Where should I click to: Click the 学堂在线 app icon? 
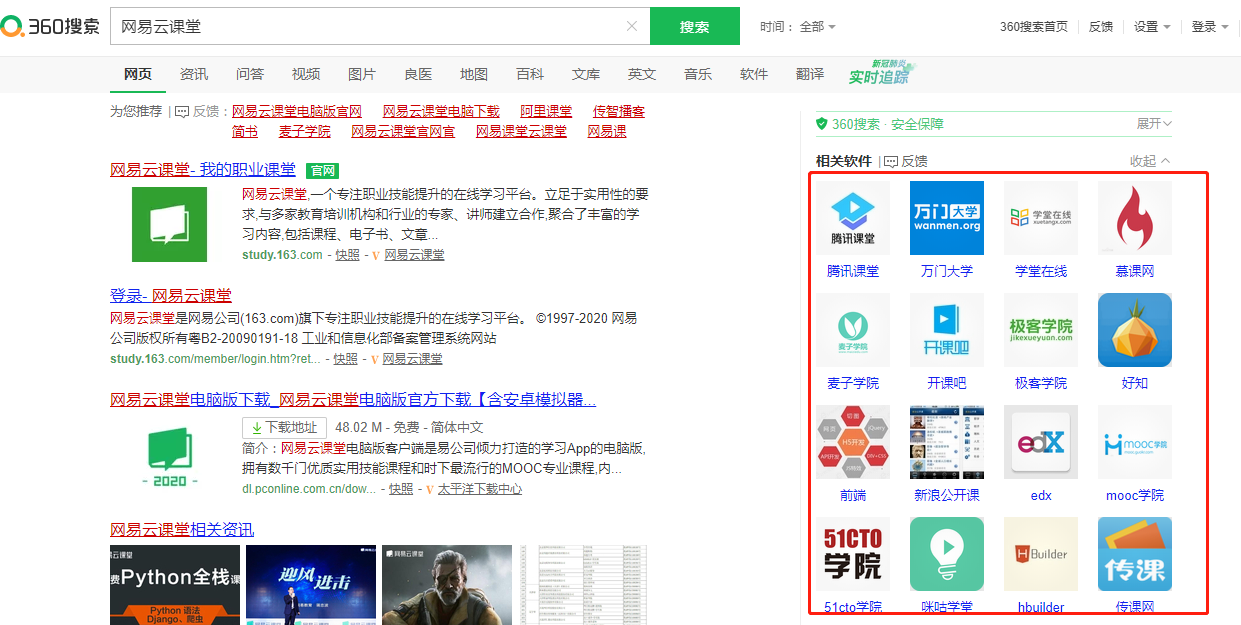1041,218
